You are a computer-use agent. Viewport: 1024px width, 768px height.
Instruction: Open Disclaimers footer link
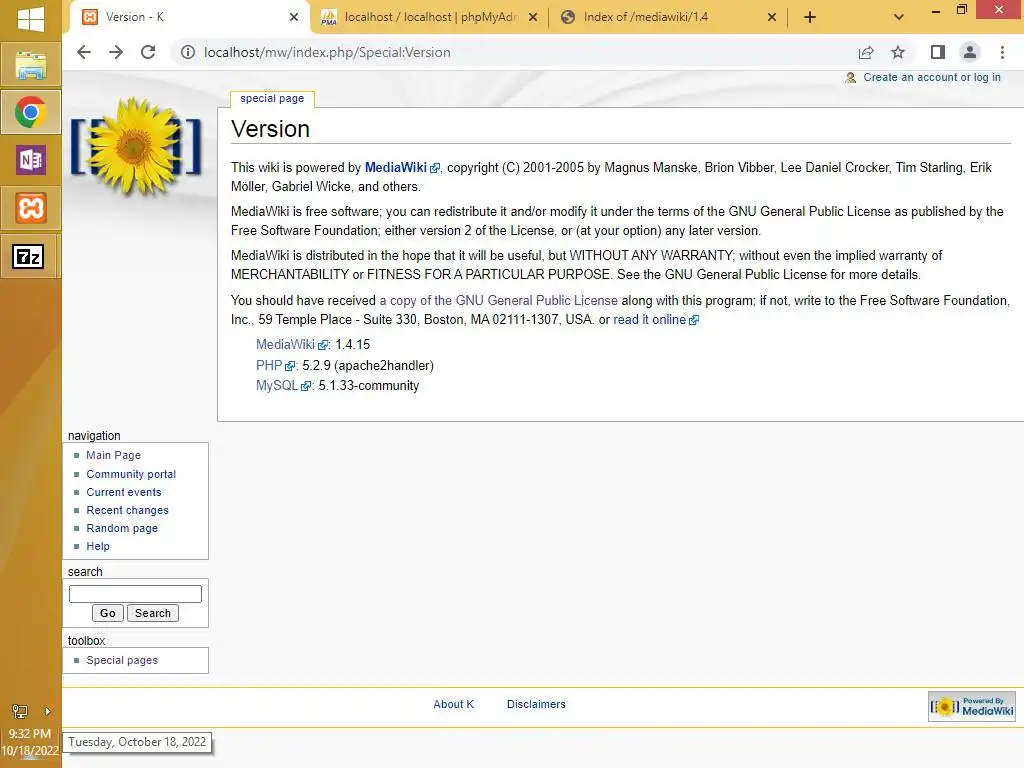click(x=536, y=704)
